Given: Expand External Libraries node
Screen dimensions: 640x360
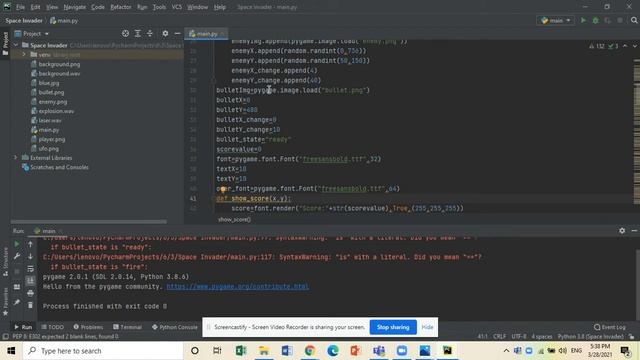Looking at the screenshot, I should tap(16, 158).
